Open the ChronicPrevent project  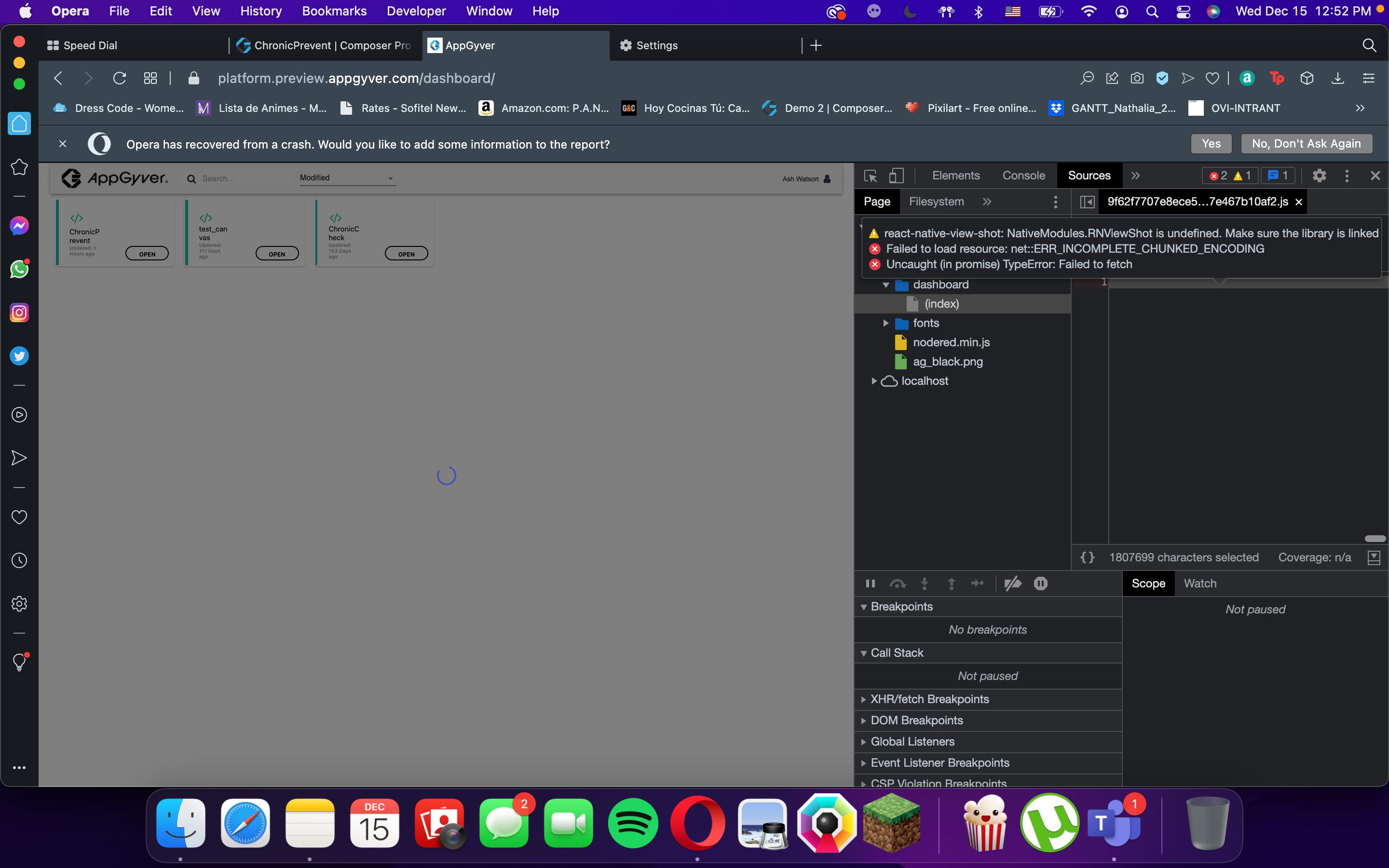point(147,254)
